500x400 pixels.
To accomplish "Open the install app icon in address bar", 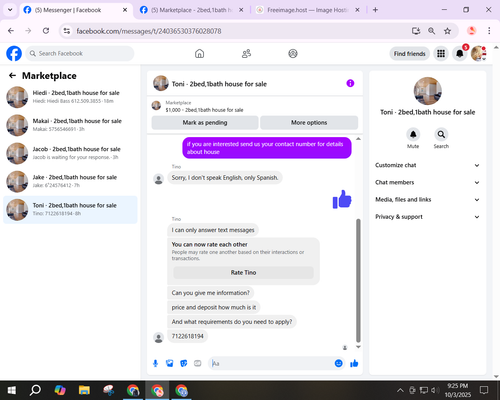I will pyautogui.click(x=416, y=31).
